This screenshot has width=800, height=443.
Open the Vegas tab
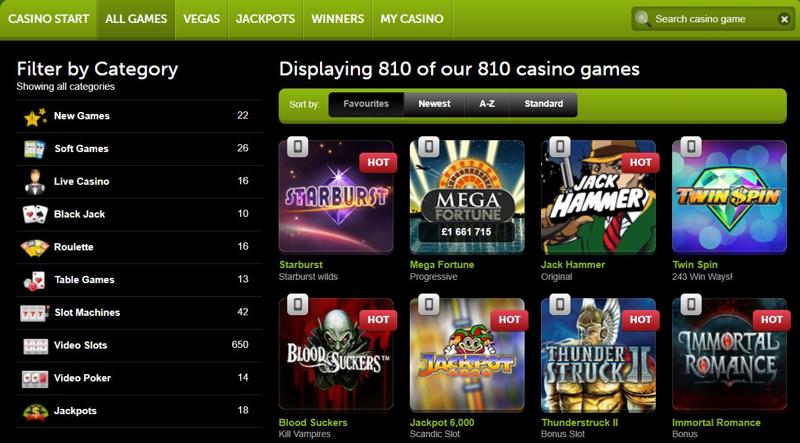pos(202,19)
